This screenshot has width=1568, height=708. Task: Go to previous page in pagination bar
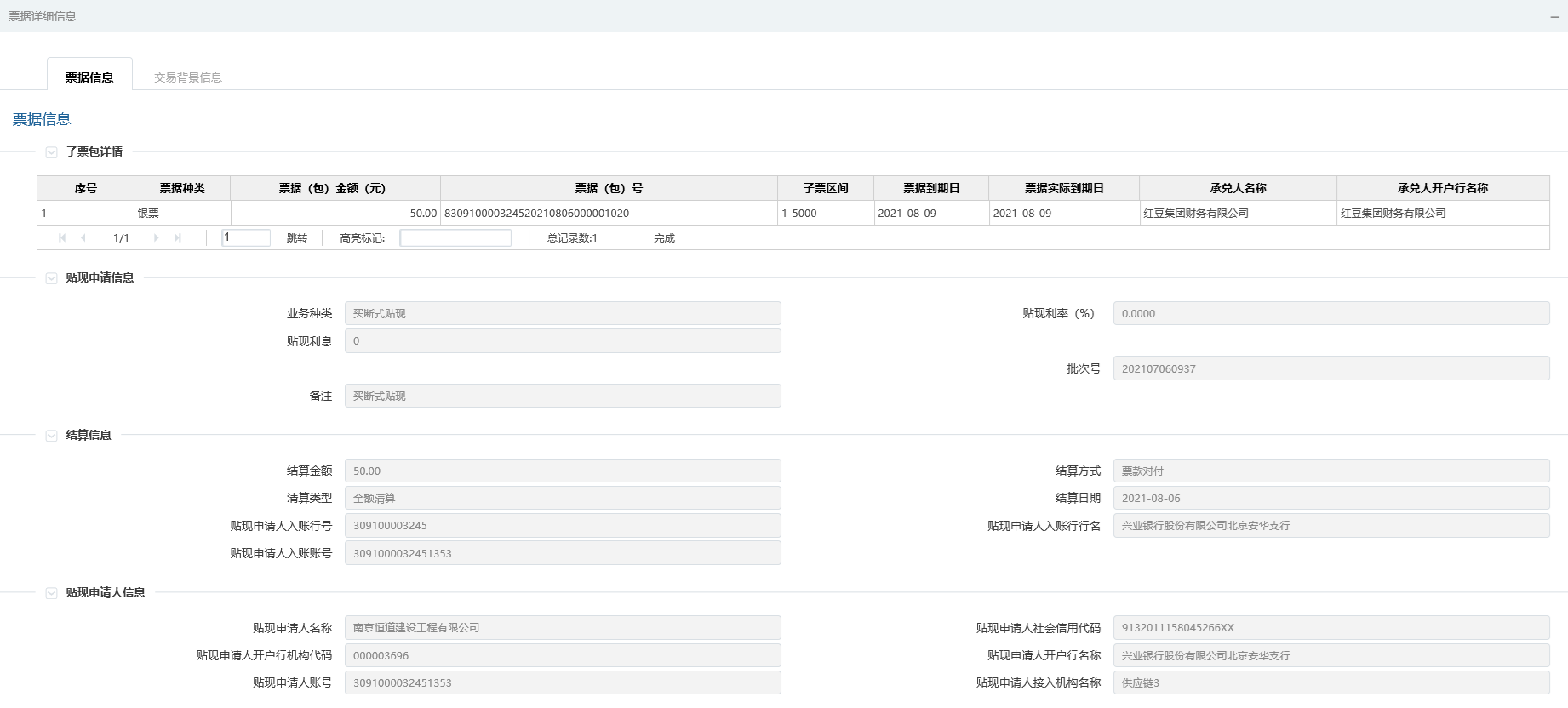(83, 238)
